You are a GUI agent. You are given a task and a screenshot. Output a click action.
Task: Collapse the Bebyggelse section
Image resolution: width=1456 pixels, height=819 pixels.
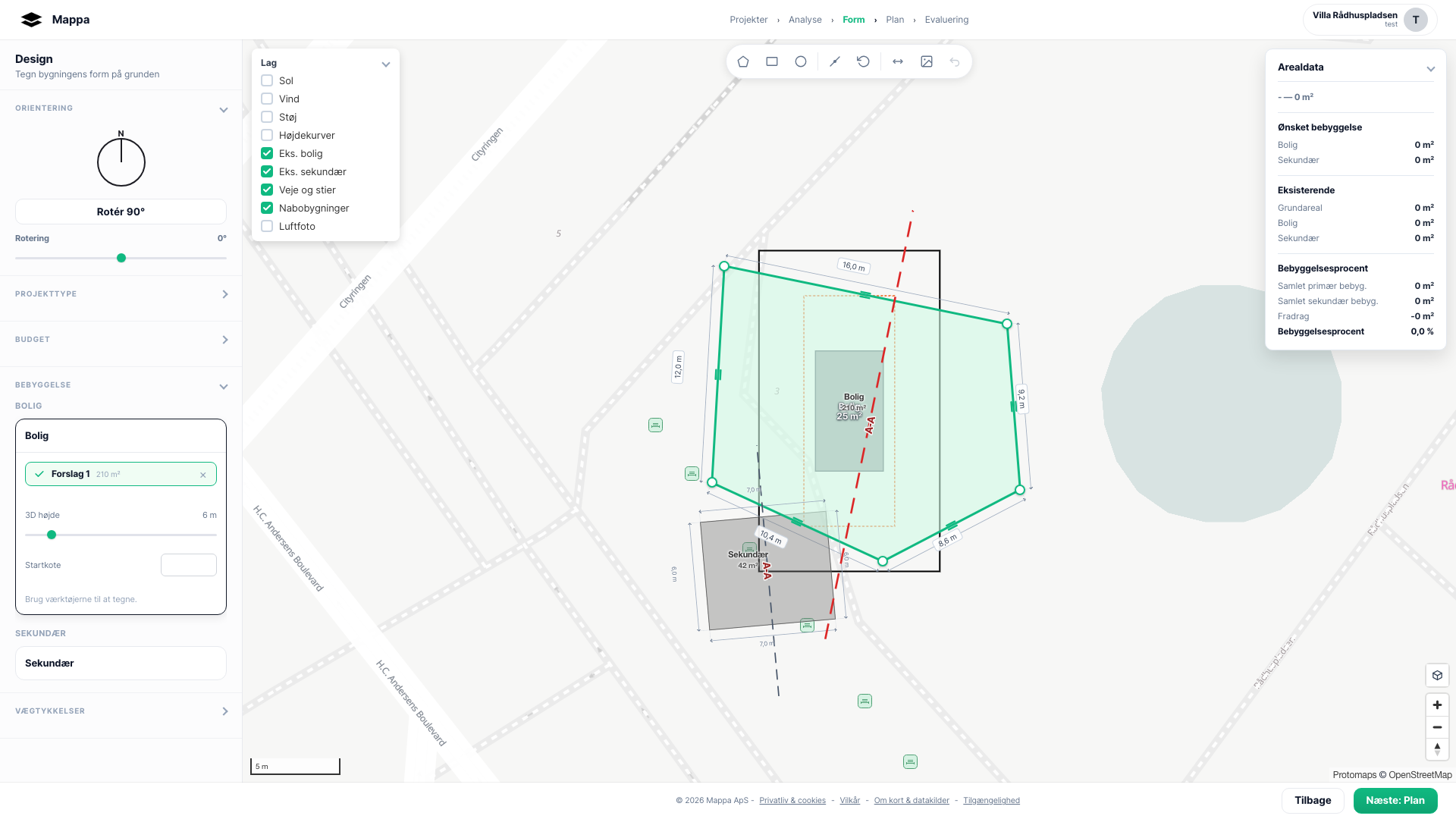[224, 387]
